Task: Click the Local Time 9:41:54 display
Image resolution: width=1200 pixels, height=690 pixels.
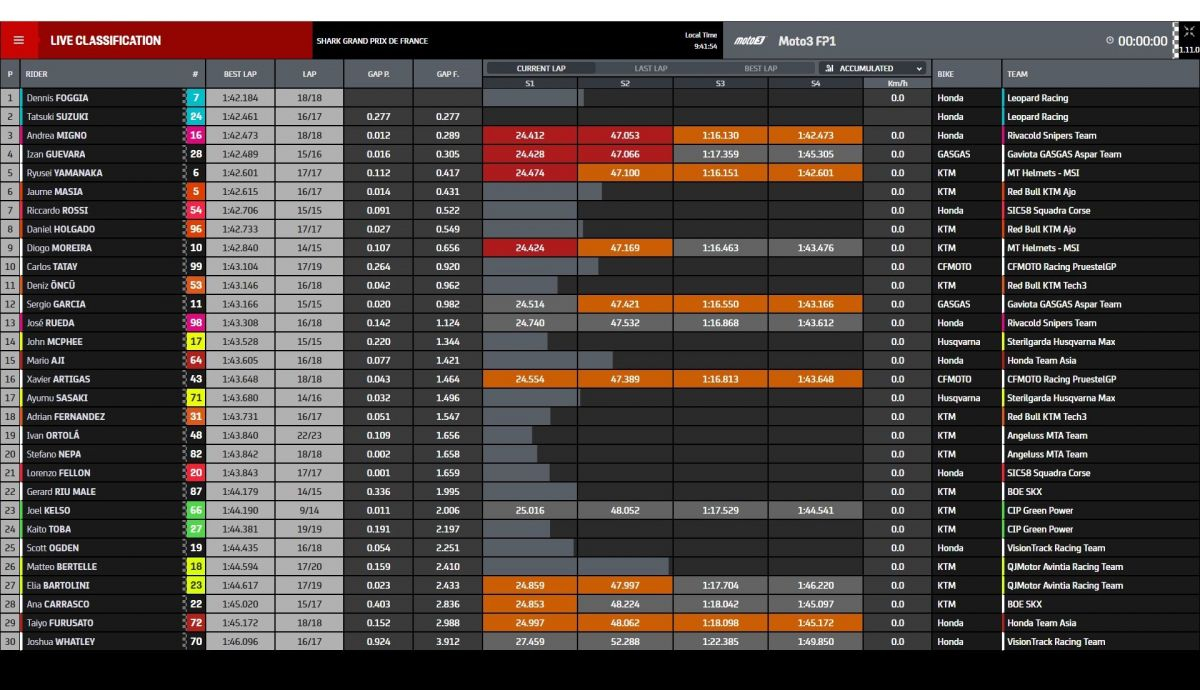Action: point(701,41)
